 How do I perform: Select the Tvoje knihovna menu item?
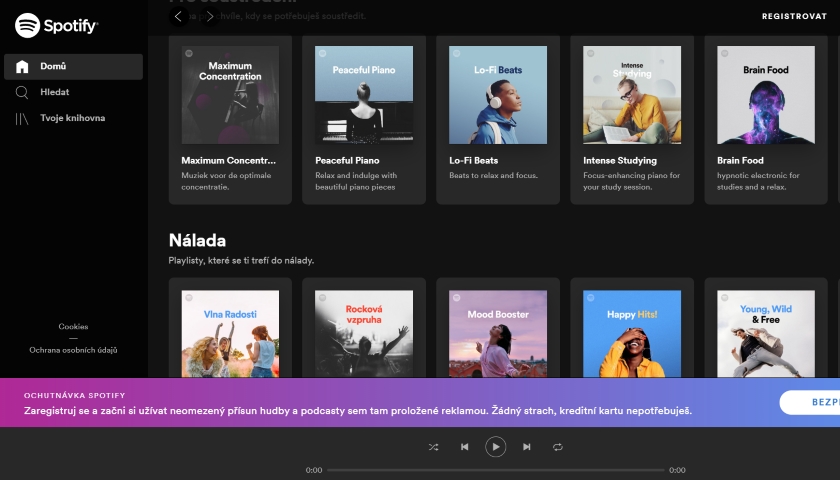[x=73, y=118]
